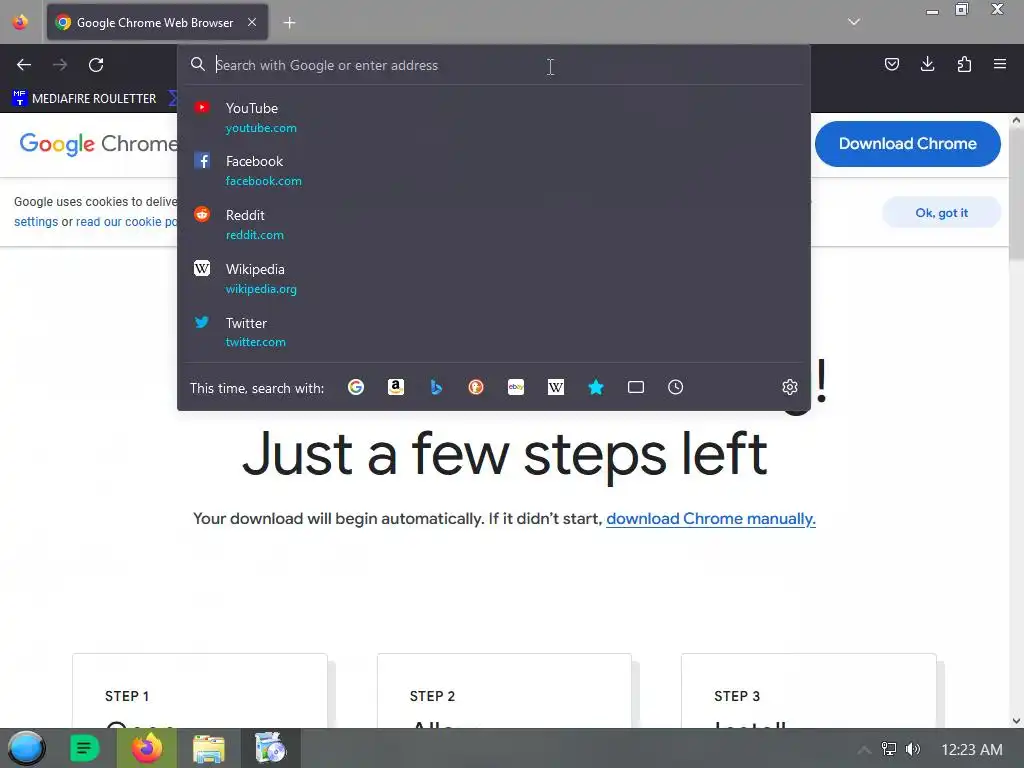This screenshot has width=1024, height=768.
Task: Close the Google Chrome Web Browser tab
Action: click(252, 22)
